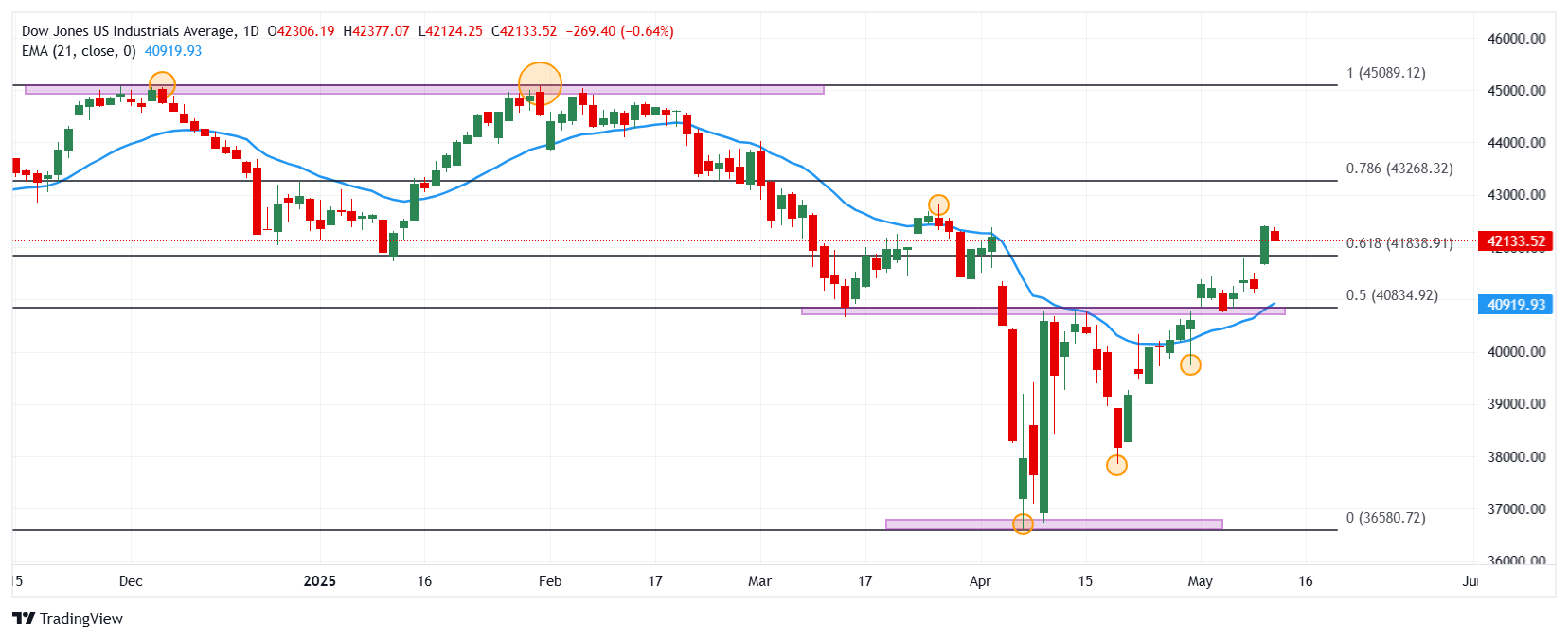Click the Fibonacci 0 (36580.72) level label

pos(1386,518)
